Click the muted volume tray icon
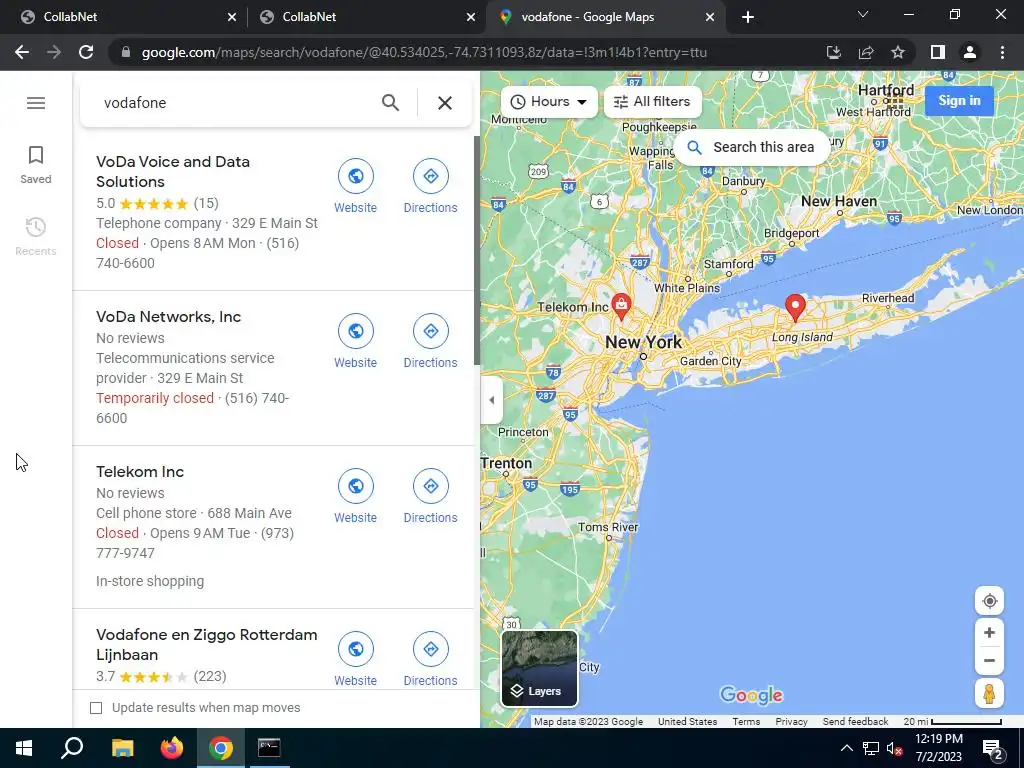This screenshot has width=1024, height=768. [895, 748]
